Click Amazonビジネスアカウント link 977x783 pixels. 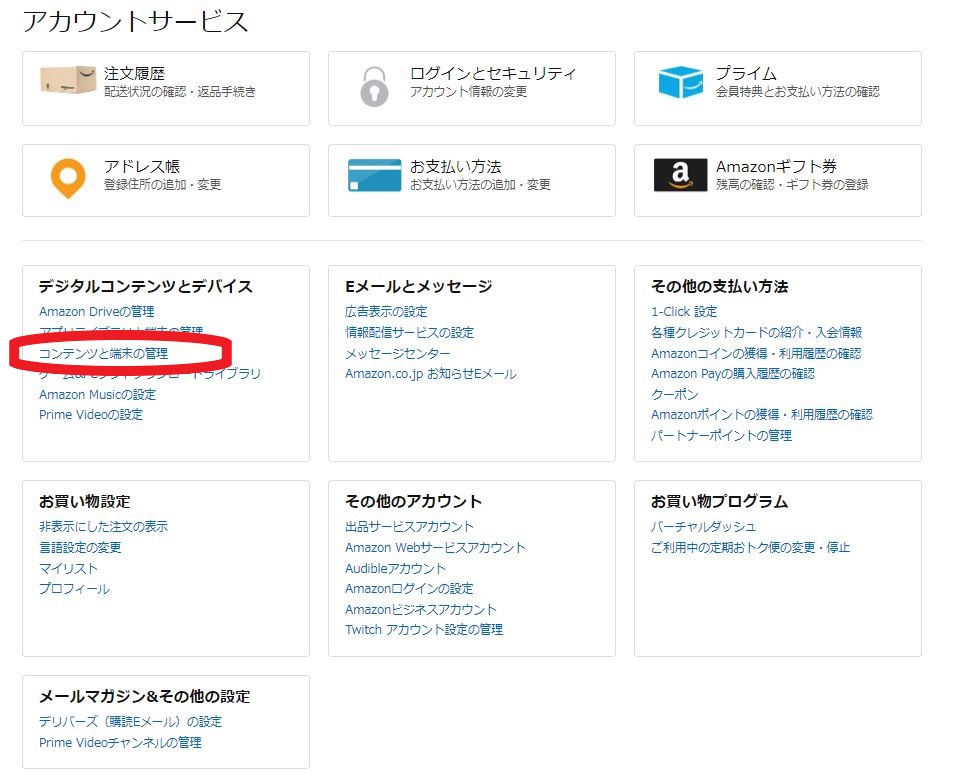(421, 609)
